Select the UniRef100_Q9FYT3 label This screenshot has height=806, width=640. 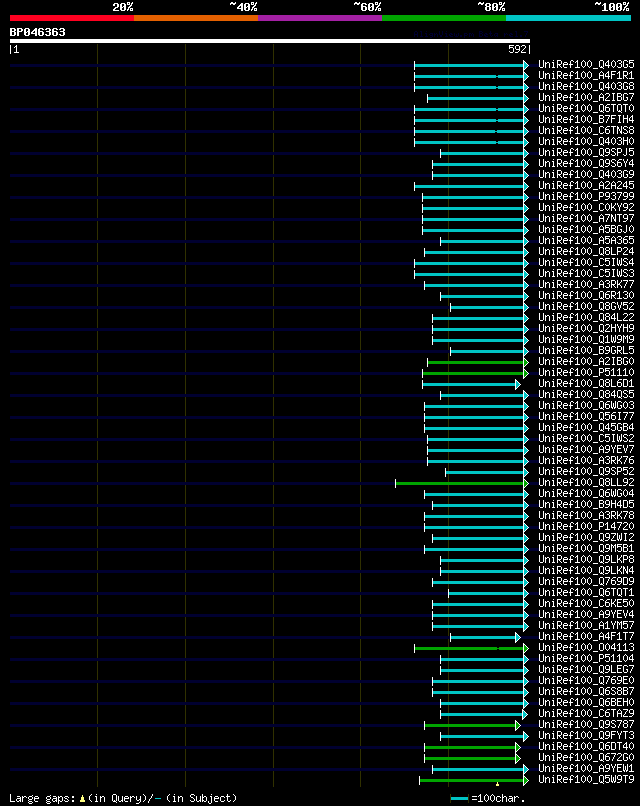[x=586, y=736]
